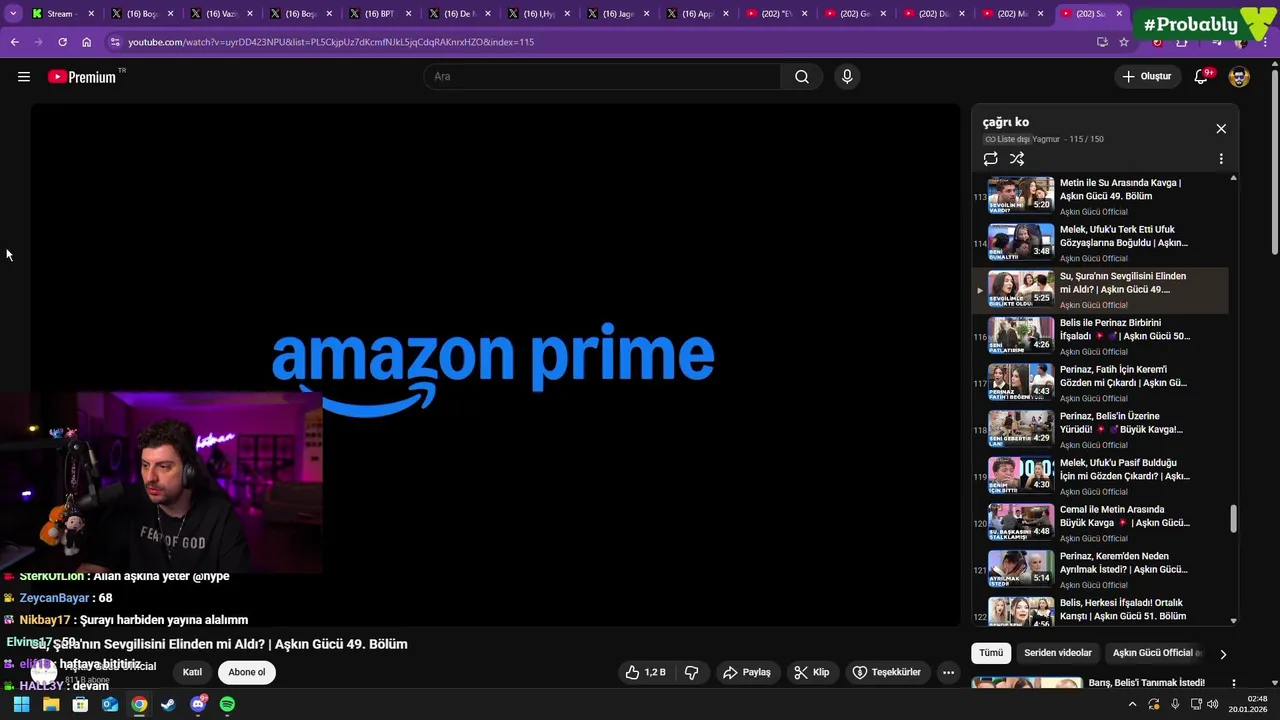Dislike the video
This screenshot has height=720, width=1280.
point(691,672)
